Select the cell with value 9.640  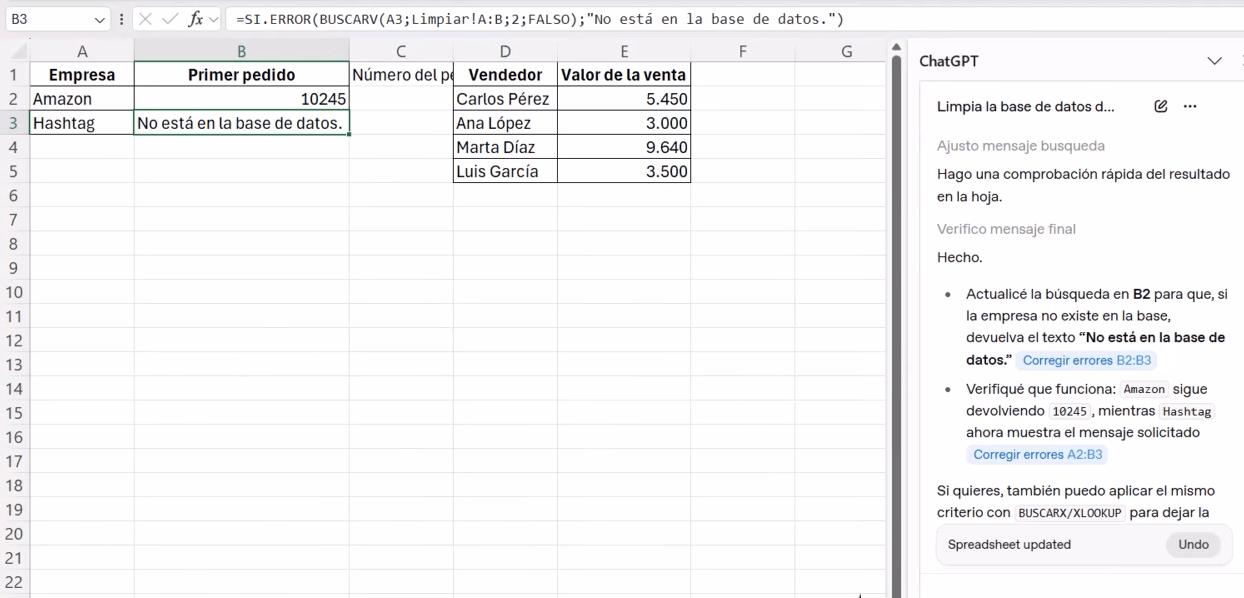(x=624, y=147)
